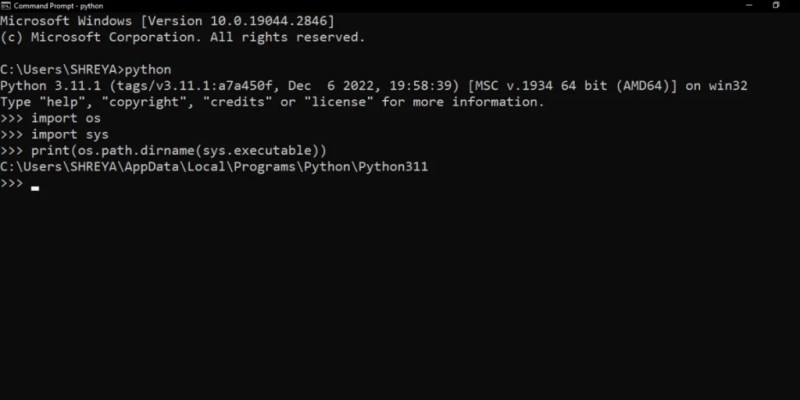This screenshot has width=800, height=400.
Task: Click the word "credits" in quotes
Action: [x=237, y=102]
